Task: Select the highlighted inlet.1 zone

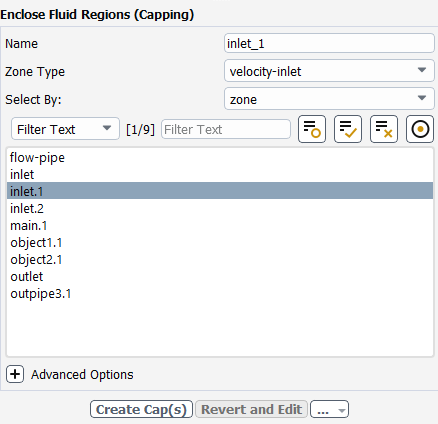Action: point(220,191)
